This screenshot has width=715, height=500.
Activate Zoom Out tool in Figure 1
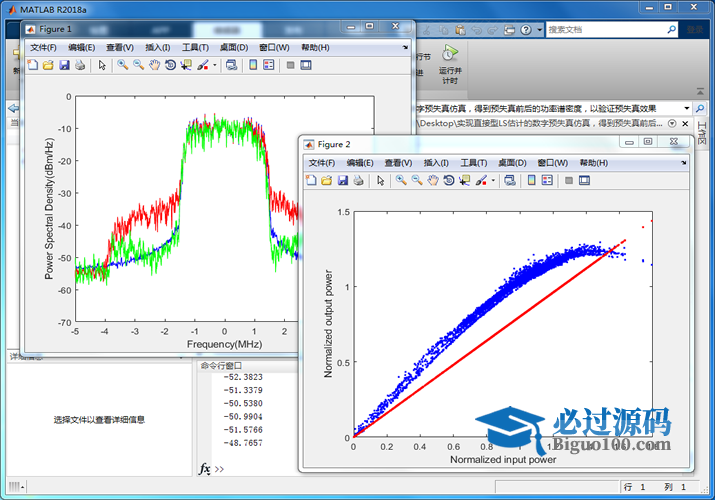pos(139,65)
